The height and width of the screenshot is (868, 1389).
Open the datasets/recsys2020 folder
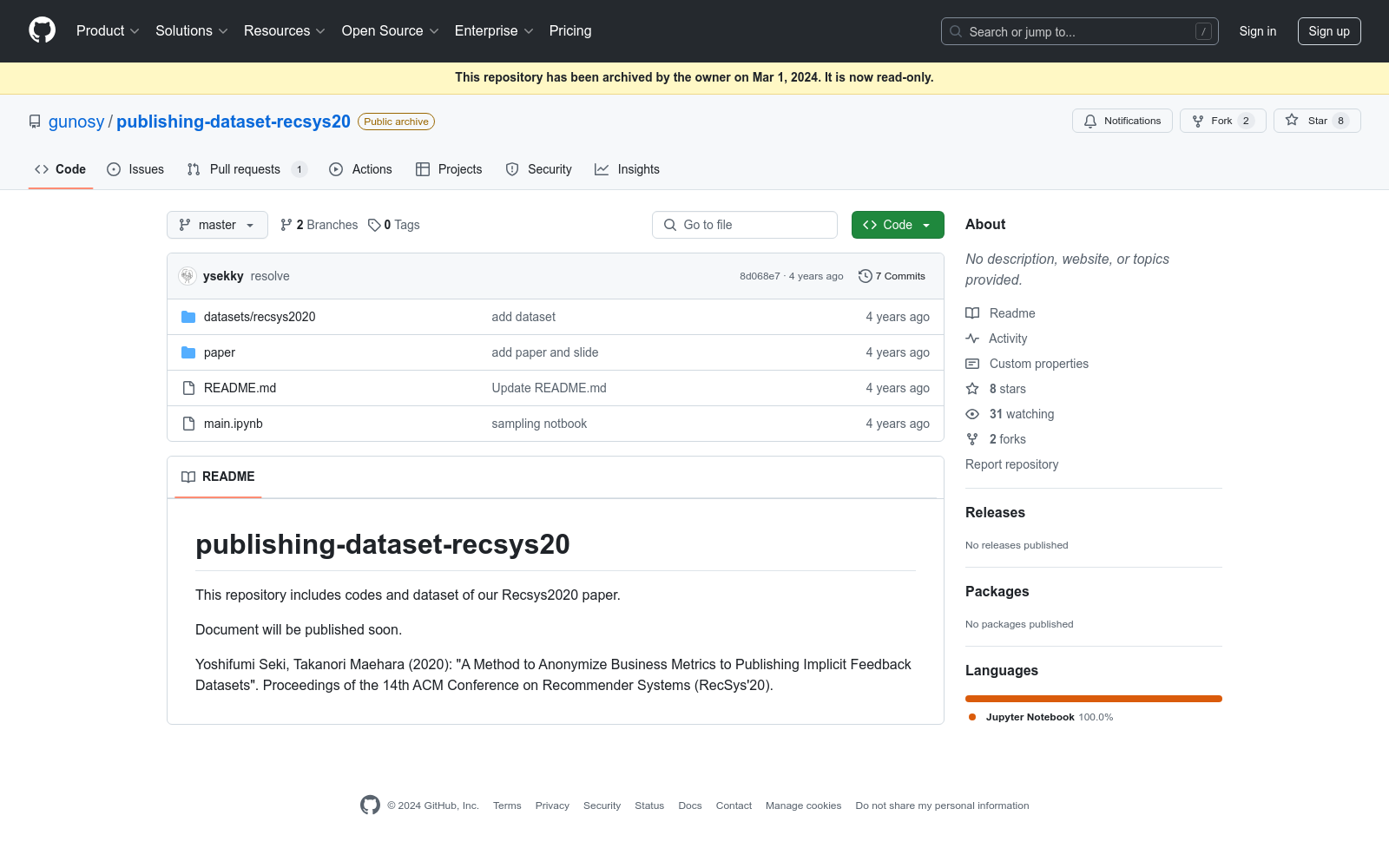260,317
